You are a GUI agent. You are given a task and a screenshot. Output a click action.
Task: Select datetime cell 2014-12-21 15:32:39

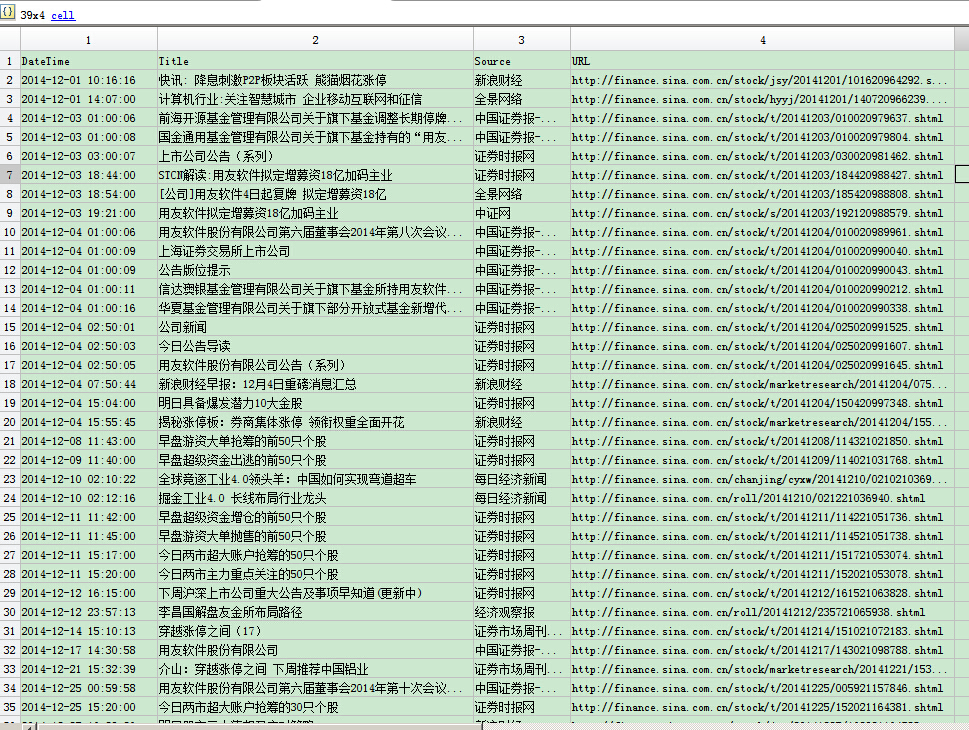[x=89, y=669]
